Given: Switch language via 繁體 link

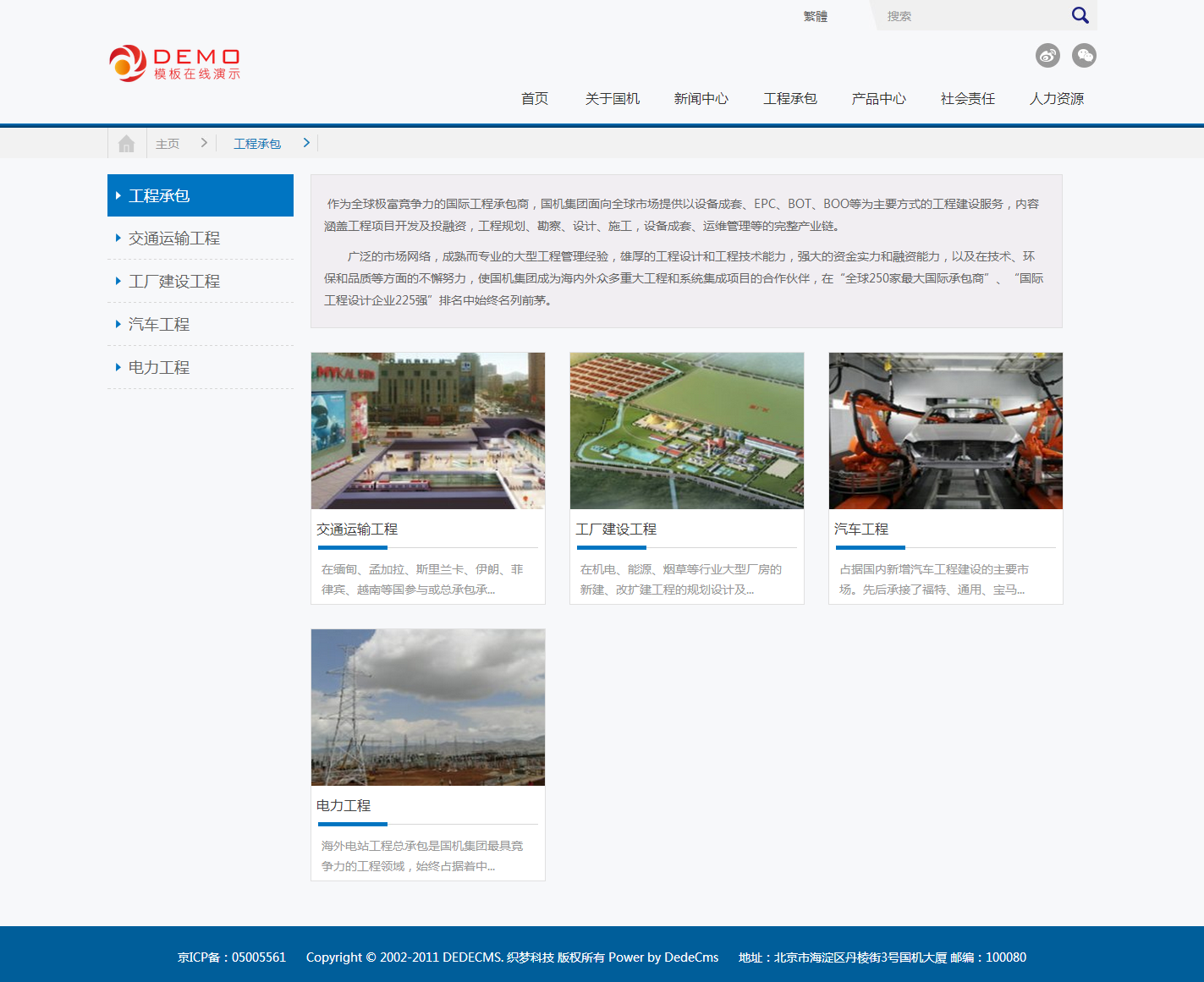Looking at the screenshot, I should pos(815,16).
